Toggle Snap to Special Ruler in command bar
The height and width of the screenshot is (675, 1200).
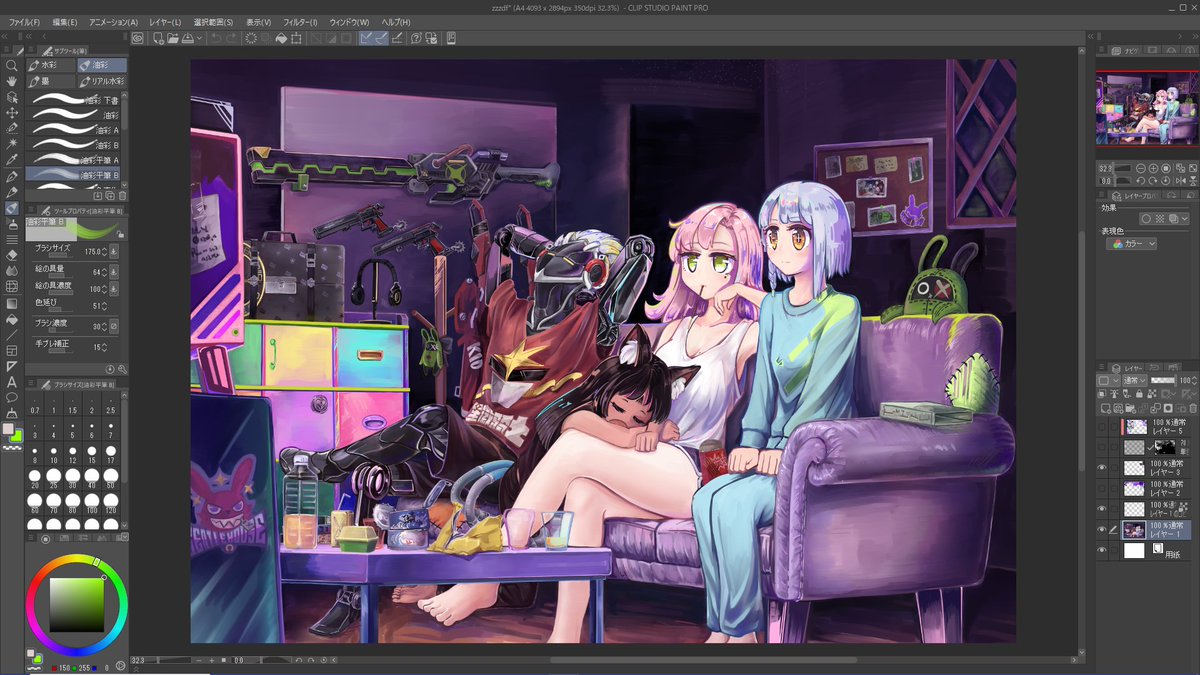point(382,38)
